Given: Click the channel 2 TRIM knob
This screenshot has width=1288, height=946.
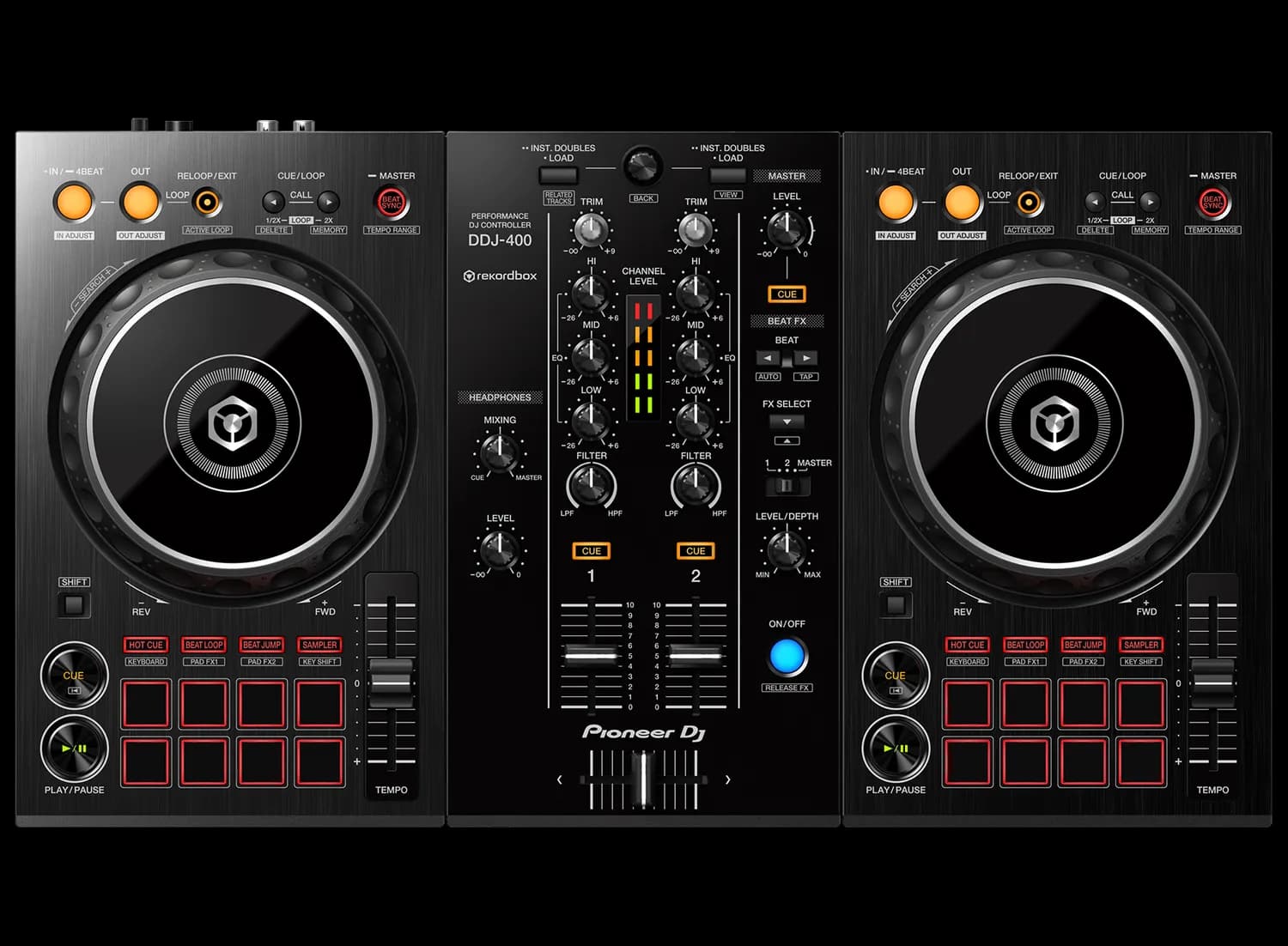Looking at the screenshot, I should (696, 231).
